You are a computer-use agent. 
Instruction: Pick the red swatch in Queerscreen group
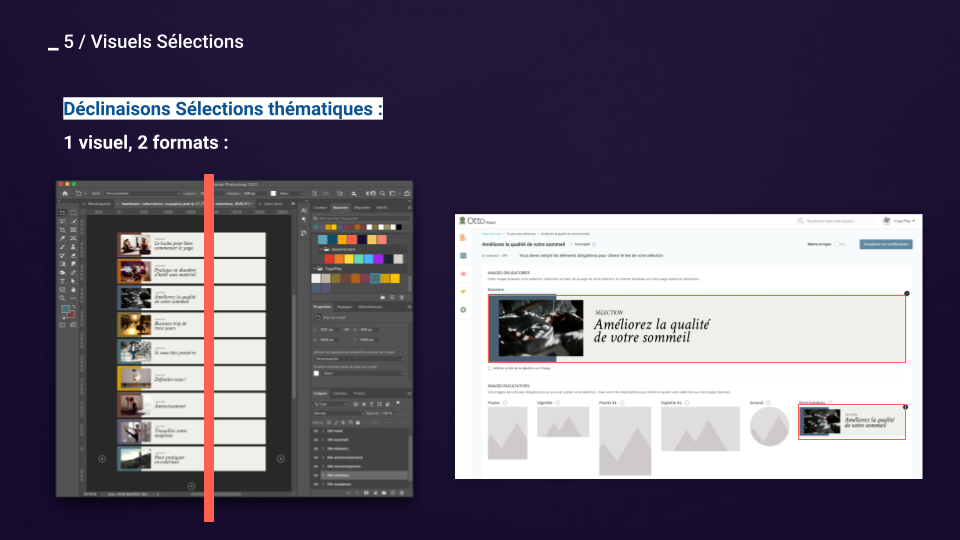coord(329,259)
